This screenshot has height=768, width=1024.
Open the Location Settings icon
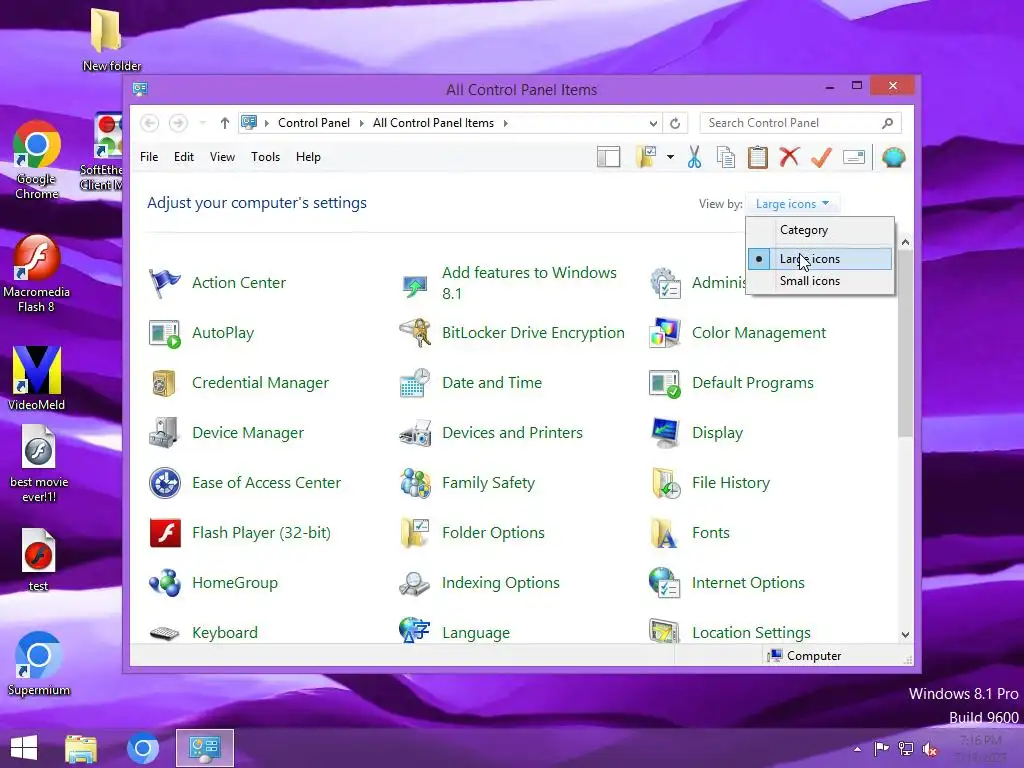665,632
